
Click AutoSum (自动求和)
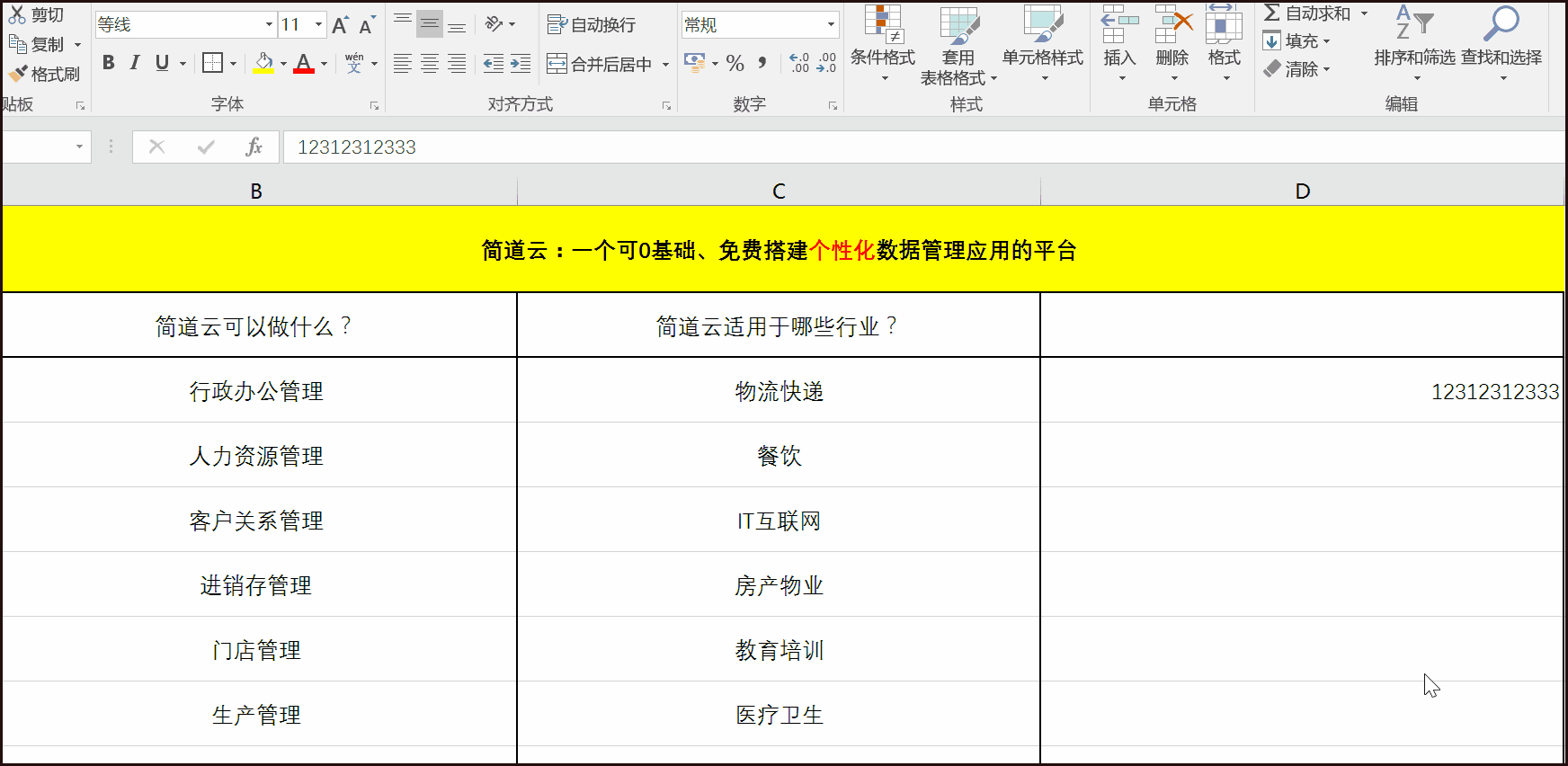pos(1307,13)
